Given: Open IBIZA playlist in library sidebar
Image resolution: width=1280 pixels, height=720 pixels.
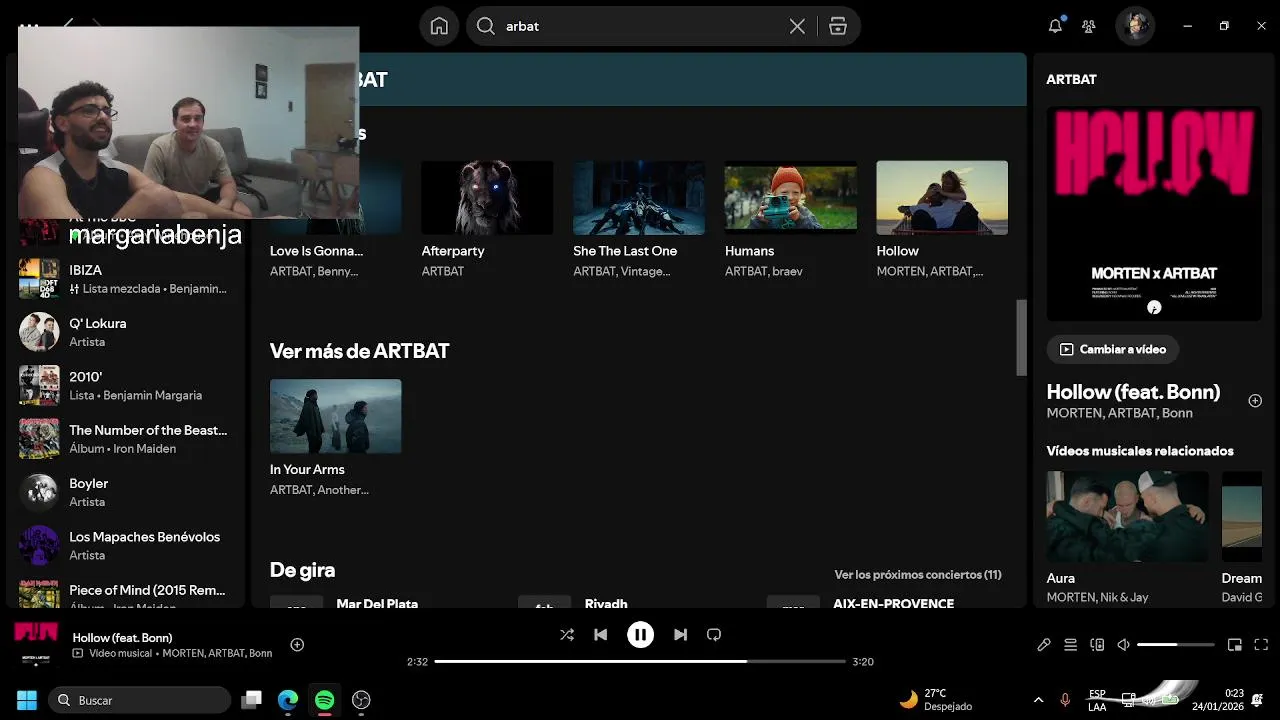Looking at the screenshot, I should [x=126, y=279].
